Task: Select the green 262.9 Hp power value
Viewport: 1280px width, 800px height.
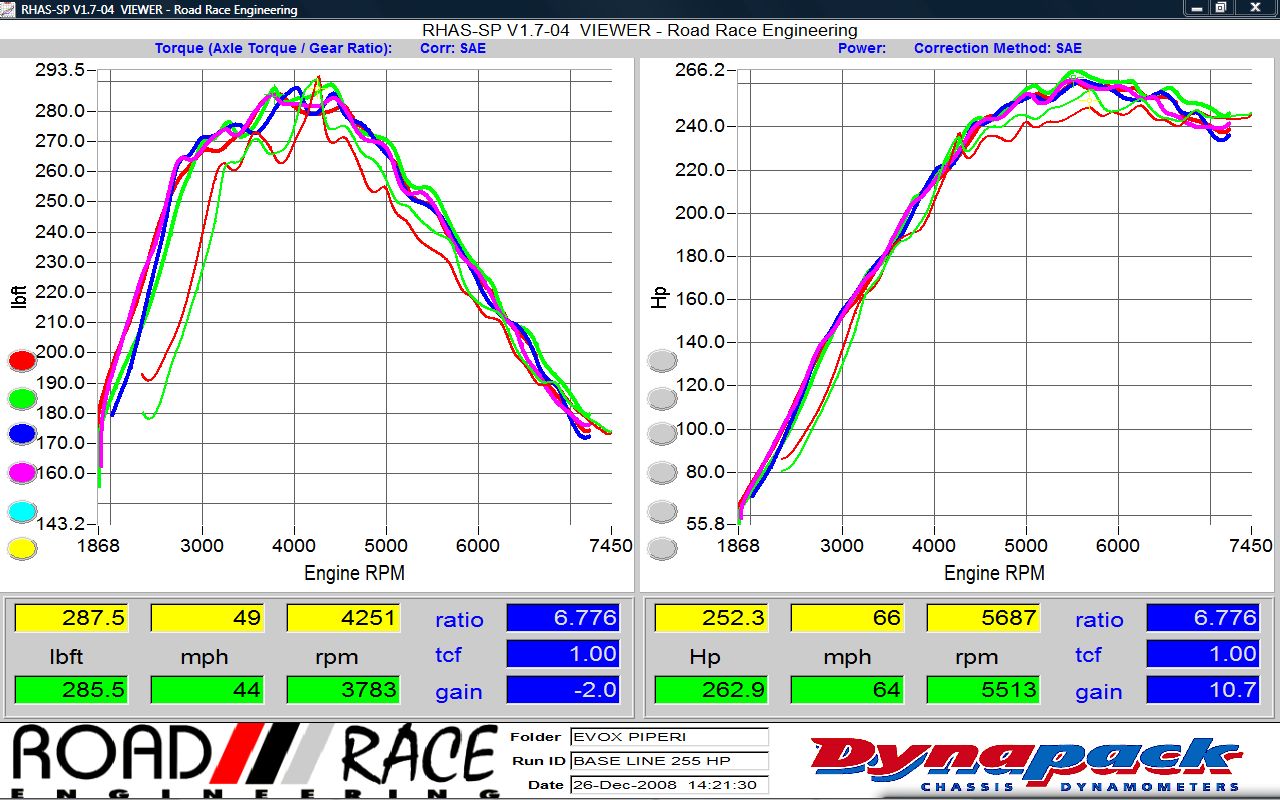Action: point(711,690)
